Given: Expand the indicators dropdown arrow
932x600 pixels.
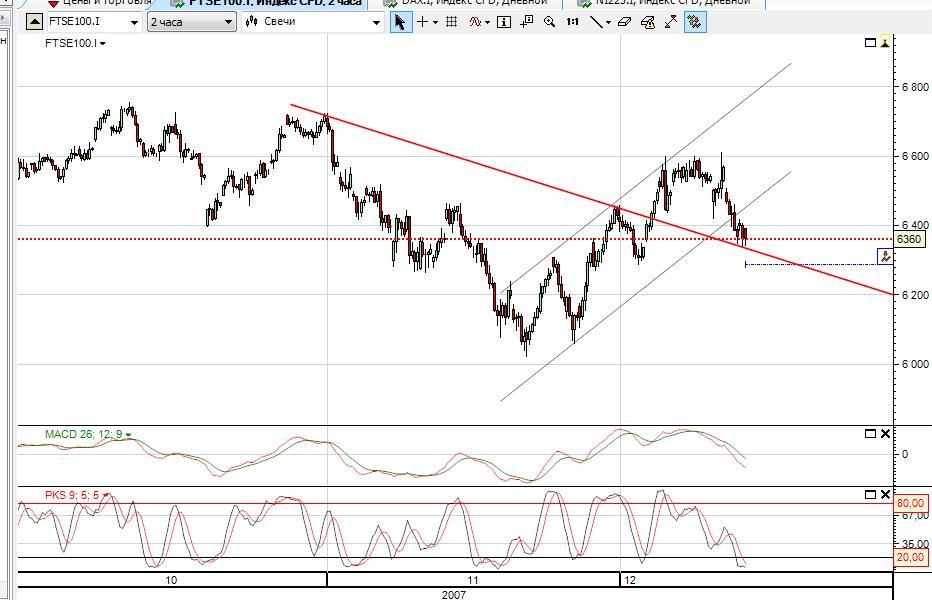Looking at the screenshot, I should pos(487,23).
